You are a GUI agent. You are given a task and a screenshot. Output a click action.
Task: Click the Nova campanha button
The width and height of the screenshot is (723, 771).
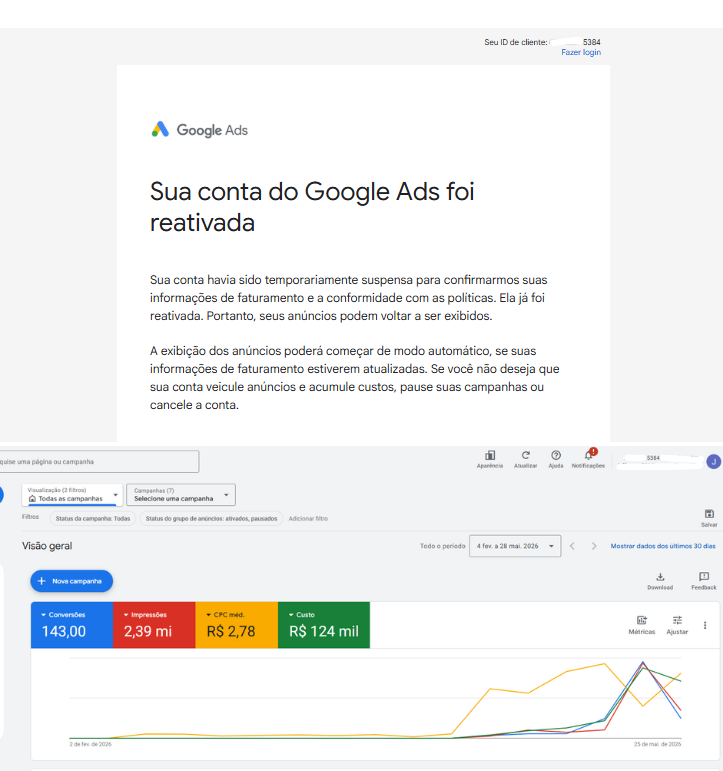[x=72, y=581]
